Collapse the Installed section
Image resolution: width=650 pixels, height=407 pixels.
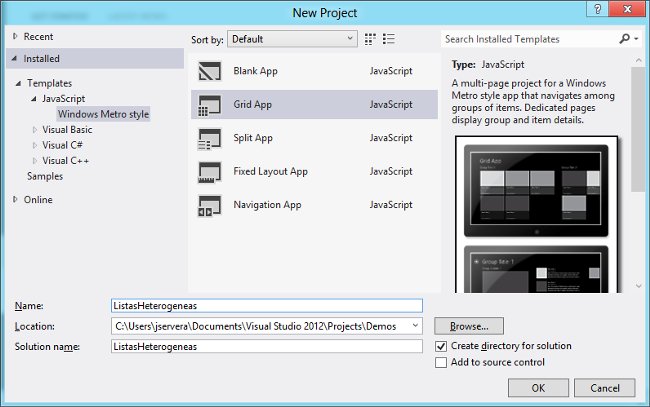coord(15,58)
